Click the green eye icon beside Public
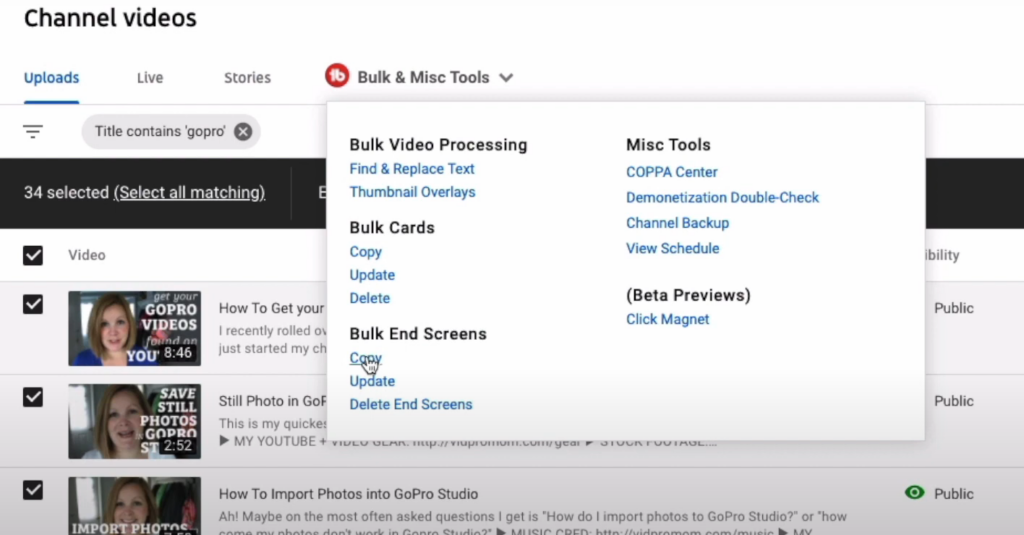The image size is (1024, 535). 914,493
